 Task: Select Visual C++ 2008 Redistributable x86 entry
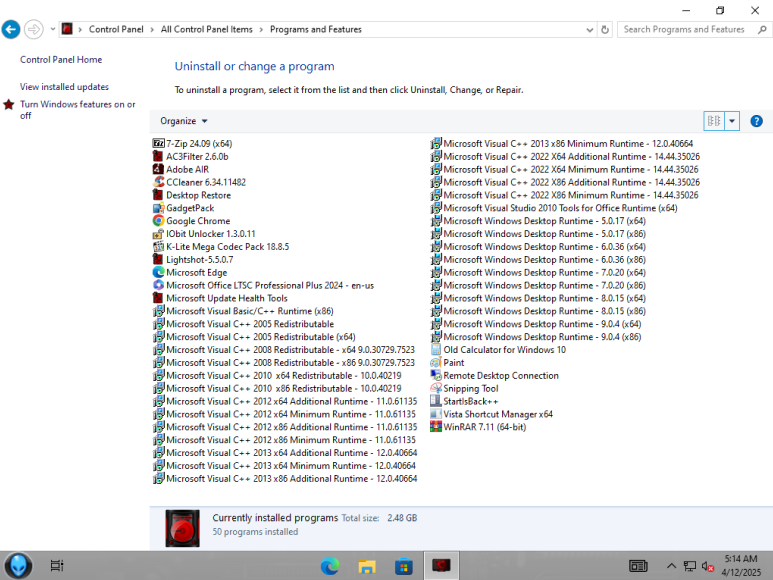click(284, 363)
